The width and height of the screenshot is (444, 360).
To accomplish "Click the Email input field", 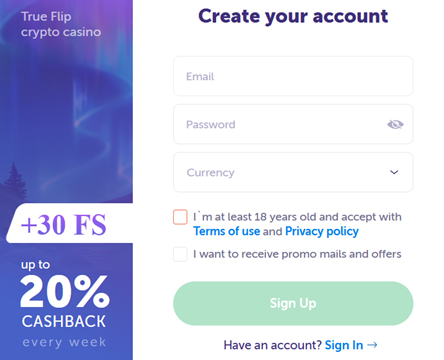I will pyautogui.click(x=293, y=76).
